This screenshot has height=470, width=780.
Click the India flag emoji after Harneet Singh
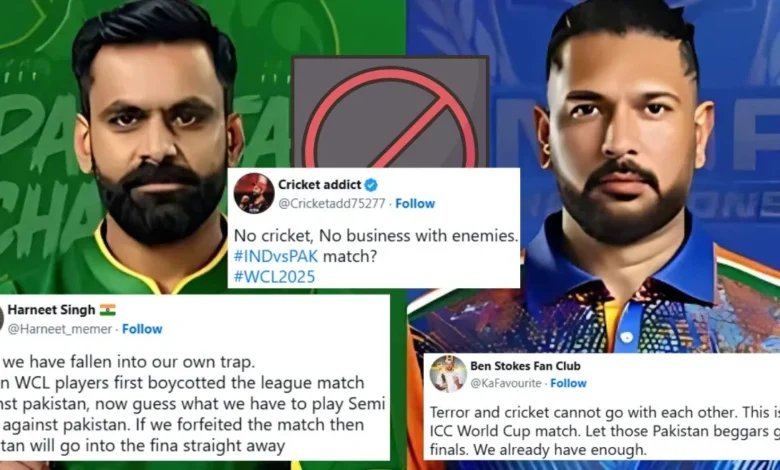pyautogui.click(x=107, y=310)
